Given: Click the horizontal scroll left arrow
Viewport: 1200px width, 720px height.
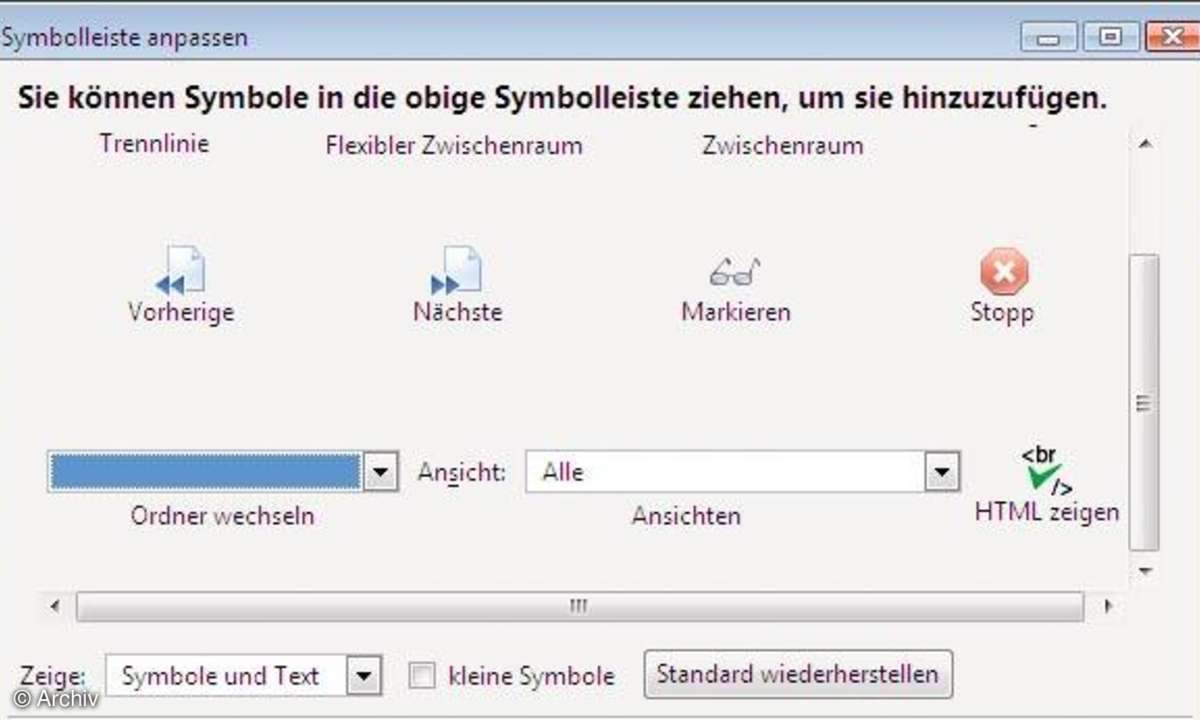Looking at the screenshot, I should click(x=55, y=606).
